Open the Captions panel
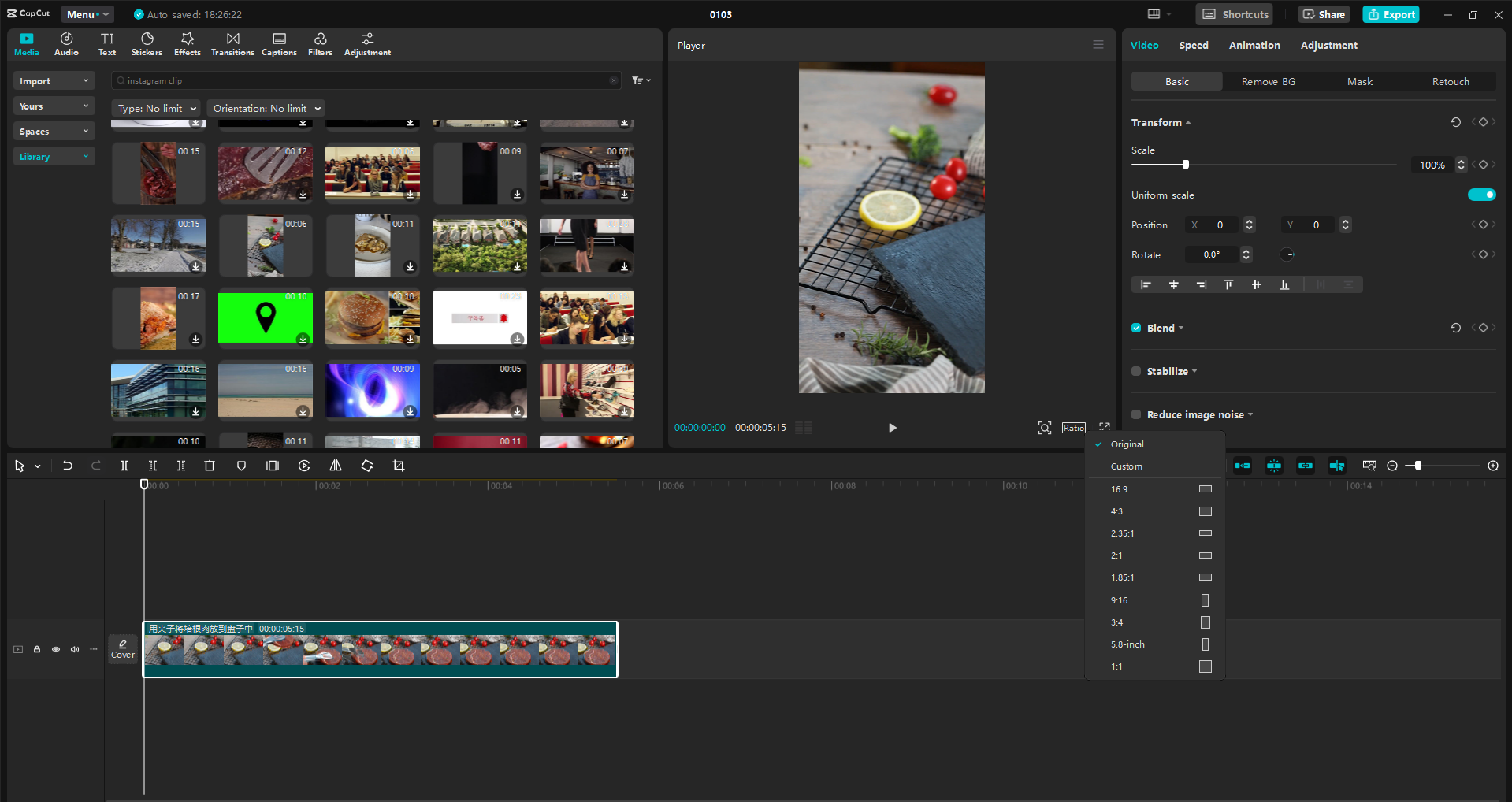The height and width of the screenshot is (802, 1512). pyautogui.click(x=279, y=44)
